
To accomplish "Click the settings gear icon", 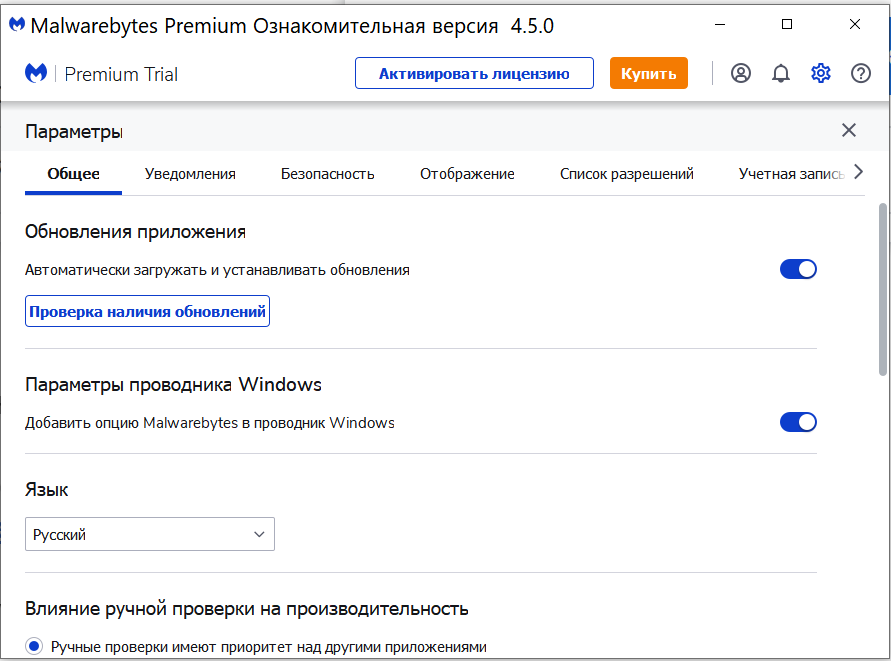I will tap(821, 73).
